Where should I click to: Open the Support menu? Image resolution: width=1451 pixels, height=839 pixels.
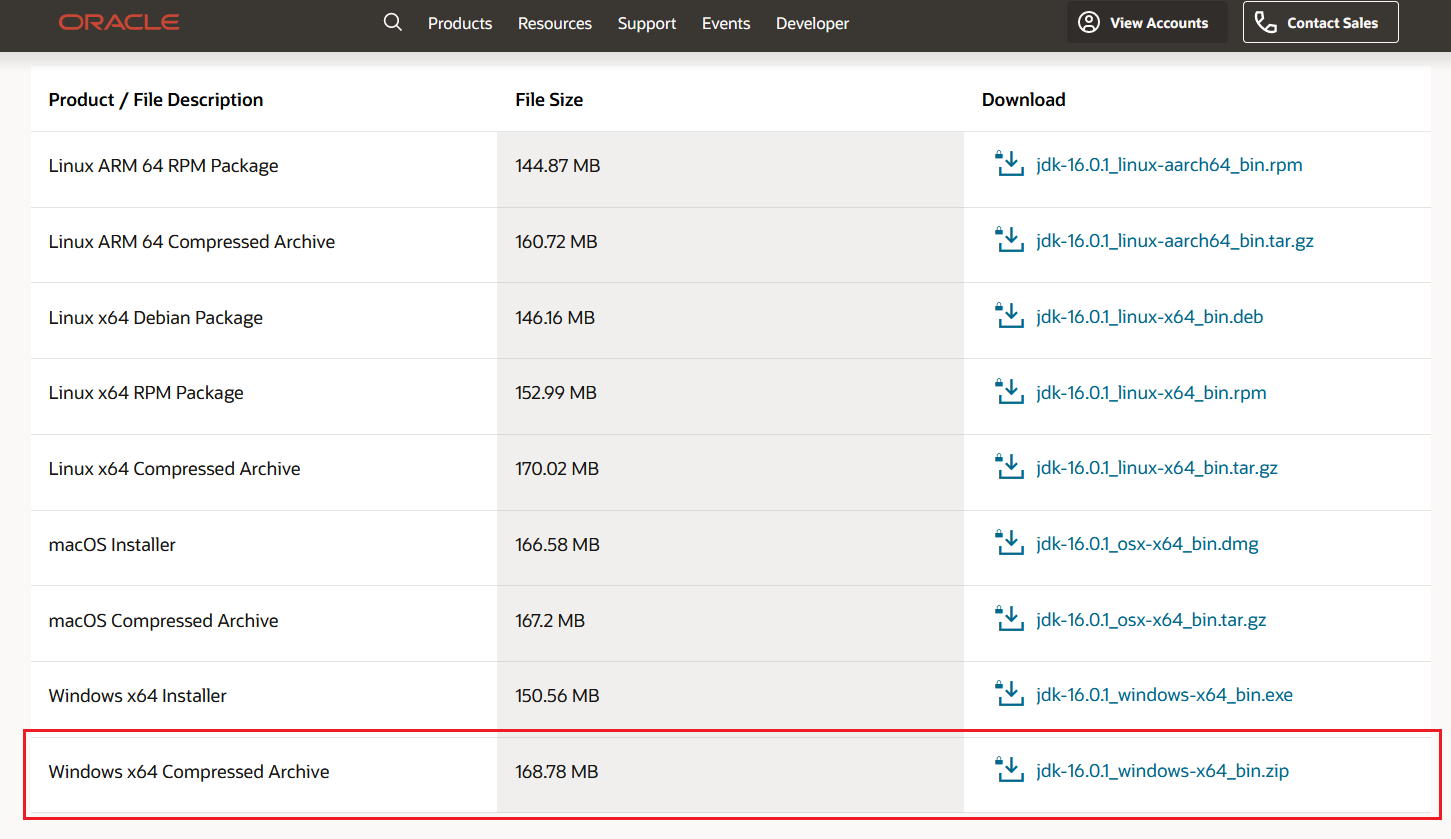[x=647, y=23]
